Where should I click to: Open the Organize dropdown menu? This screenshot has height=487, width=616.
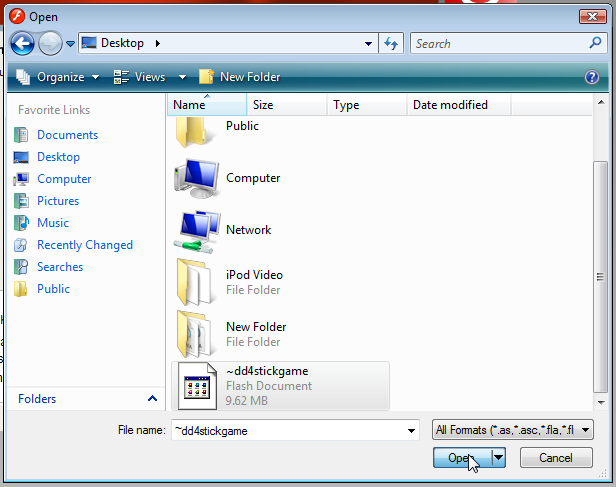pyautogui.click(x=58, y=77)
